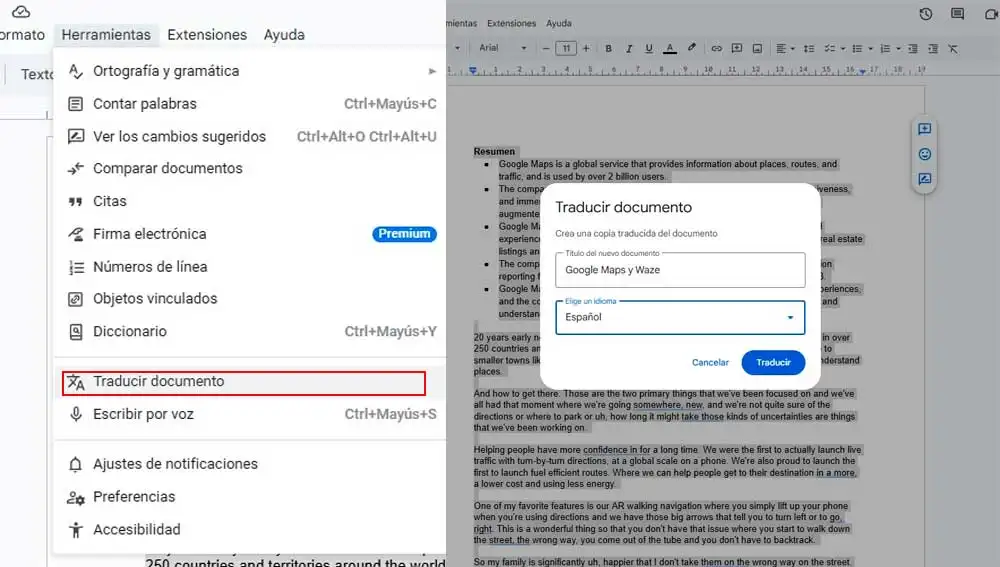Screen dimensions: 1000x567
Task: Open the checklist dropdown arrow
Action: [842, 48]
